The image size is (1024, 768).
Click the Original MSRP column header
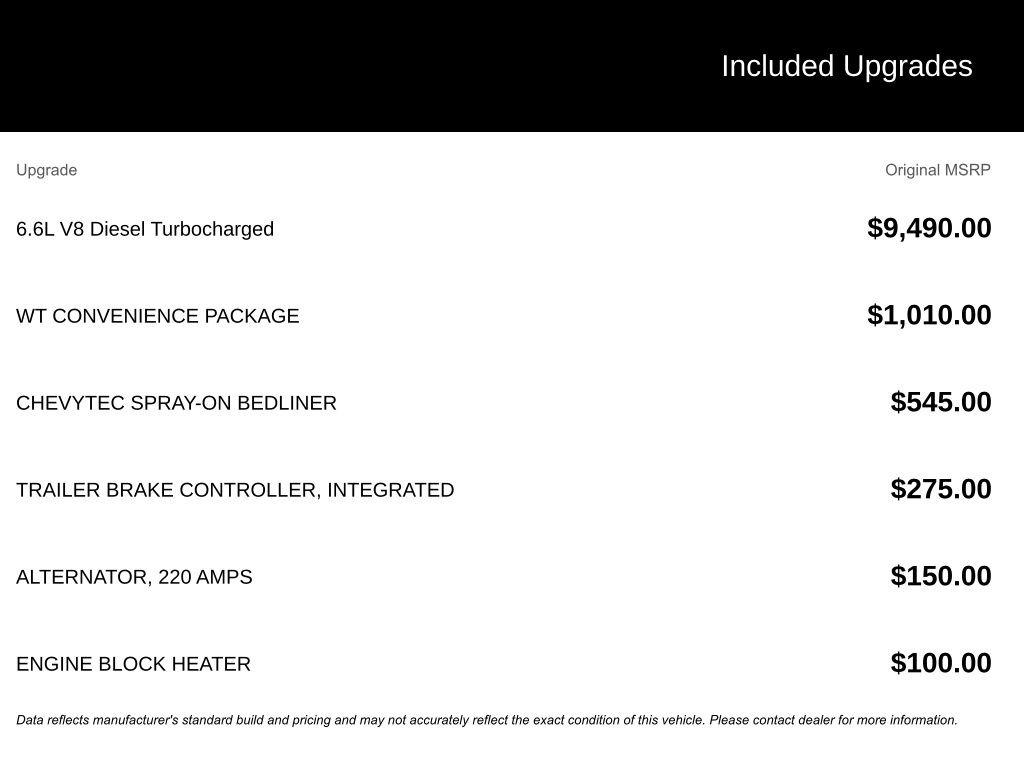click(937, 170)
